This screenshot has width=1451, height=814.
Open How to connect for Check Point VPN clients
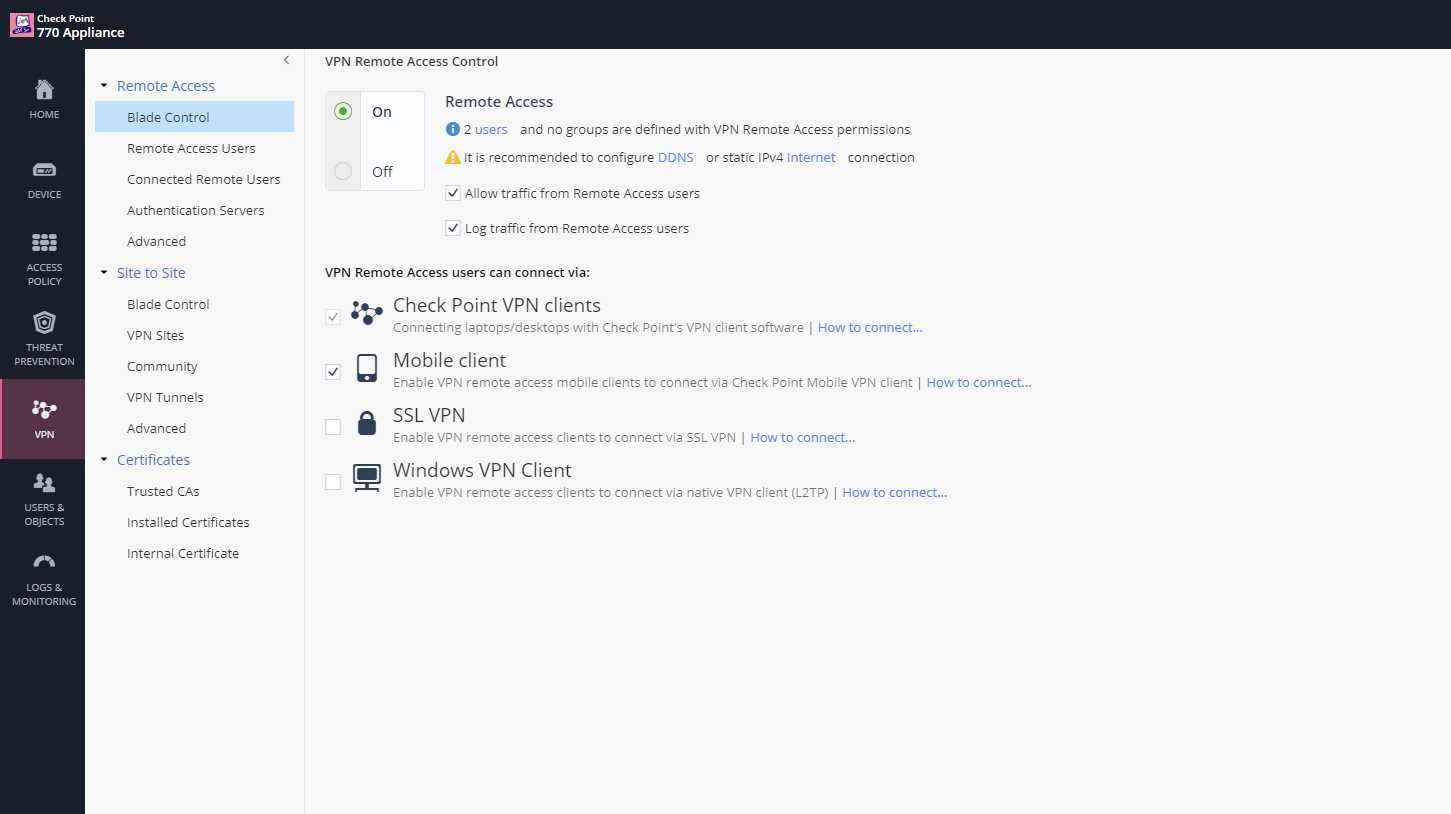(870, 327)
